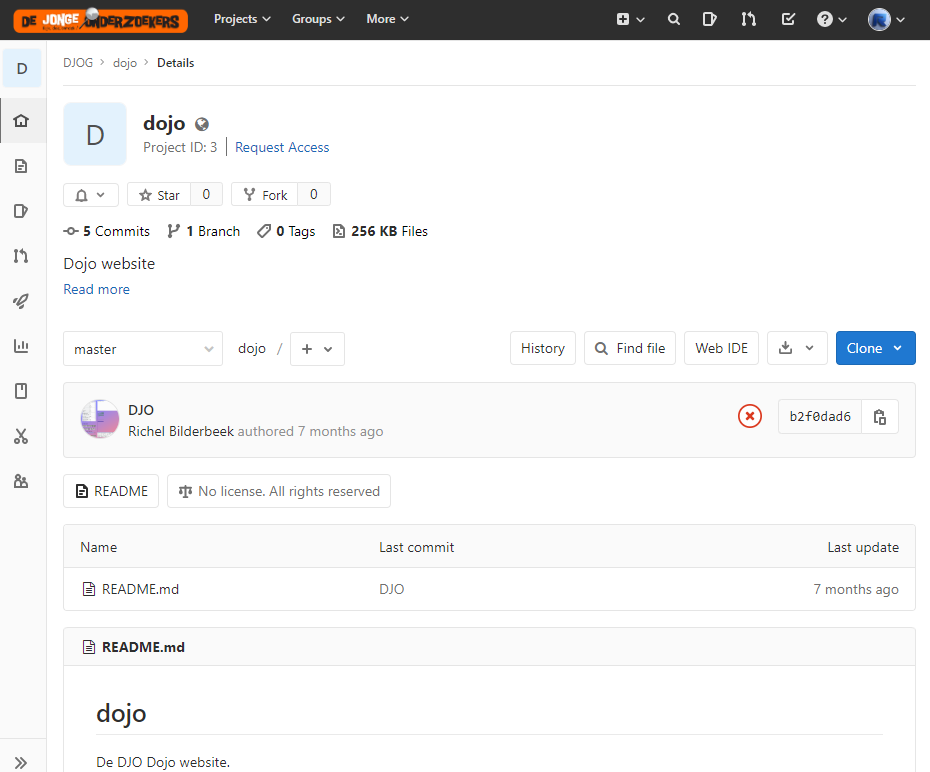
Task: Copy the commit SHA with the clipboard icon
Action: (880, 416)
